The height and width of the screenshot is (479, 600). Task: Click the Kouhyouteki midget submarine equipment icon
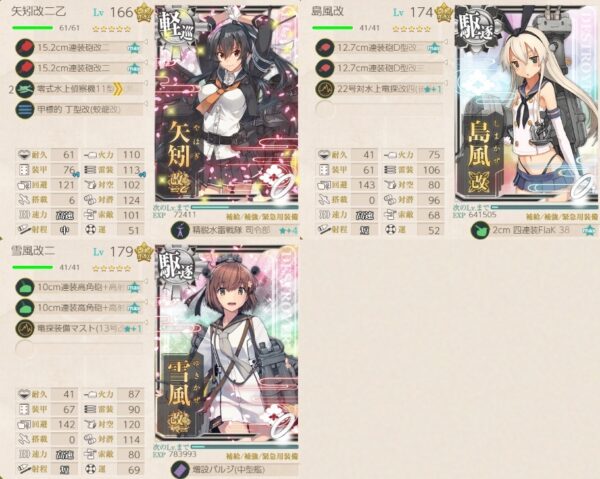coord(24,109)
